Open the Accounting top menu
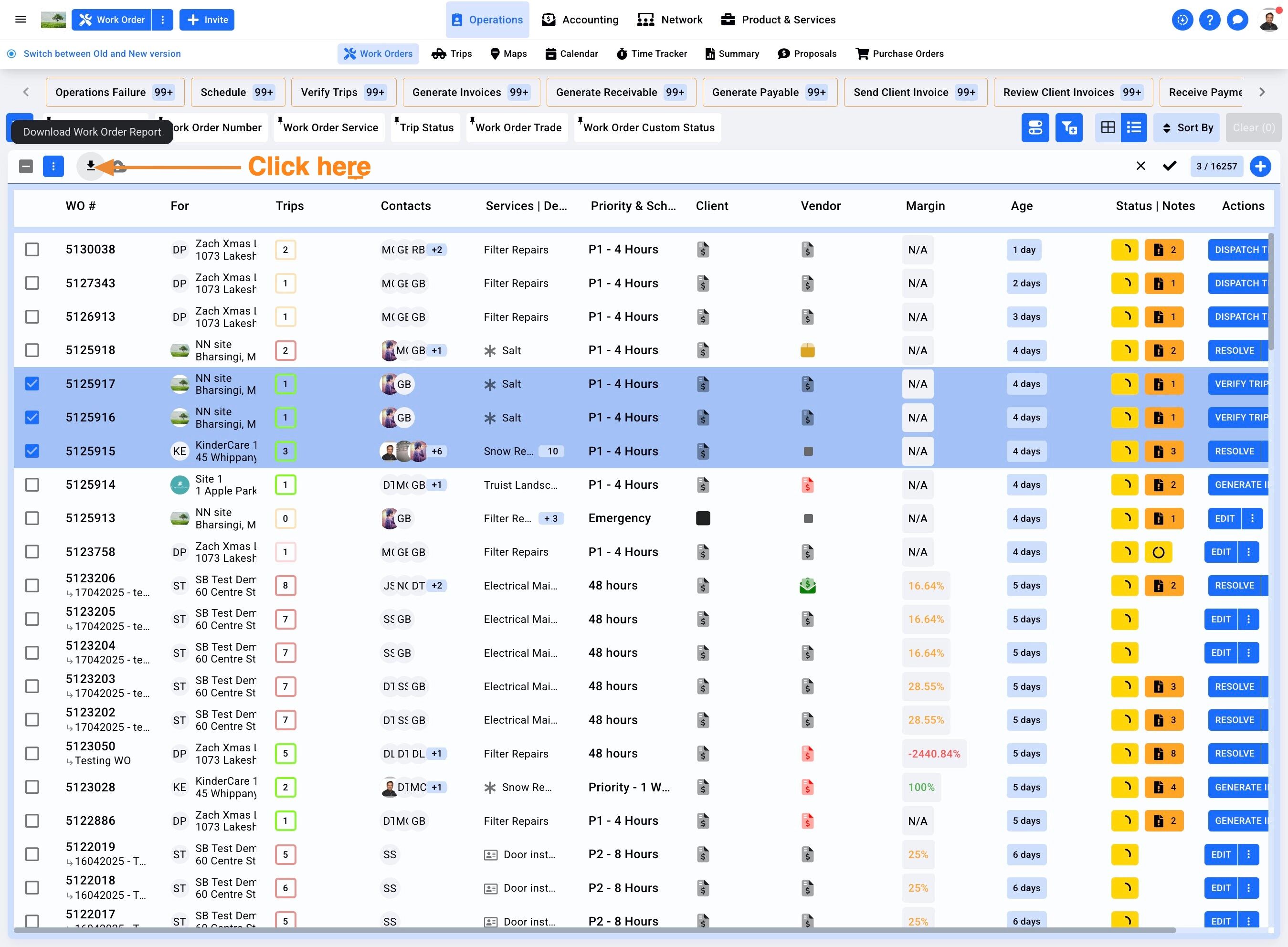 point(580,20)
